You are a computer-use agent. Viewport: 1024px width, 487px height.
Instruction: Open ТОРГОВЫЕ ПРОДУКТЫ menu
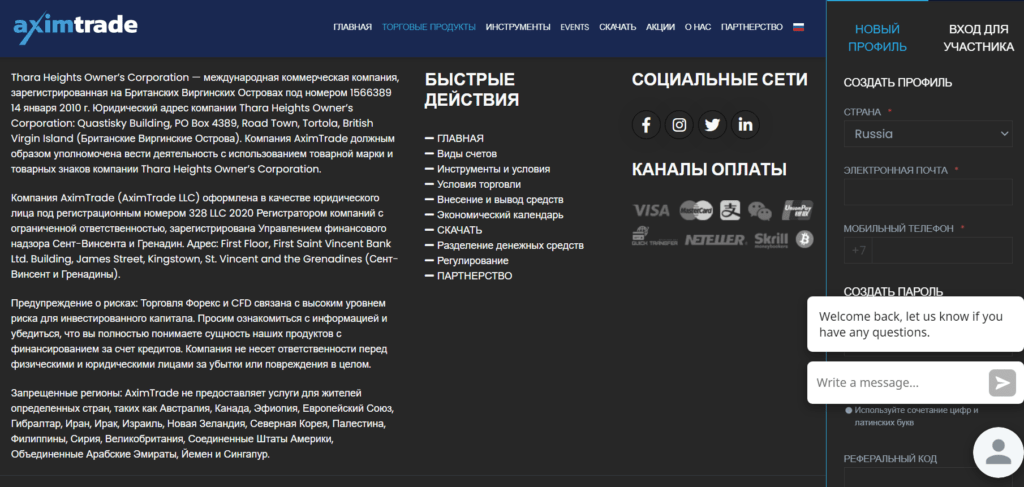[429, 27]
